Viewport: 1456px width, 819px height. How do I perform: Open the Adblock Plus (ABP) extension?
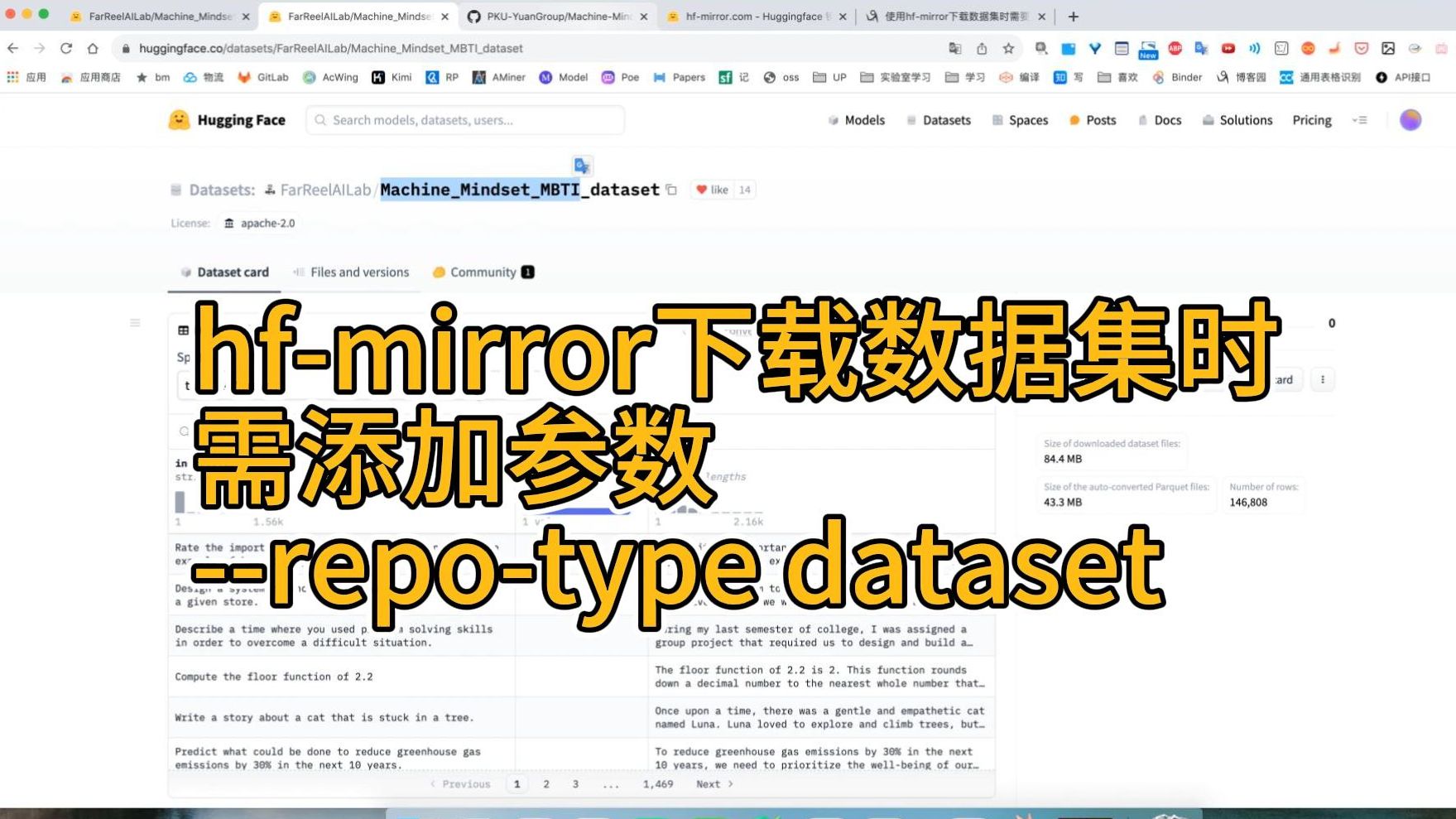tap(1175, 49)
